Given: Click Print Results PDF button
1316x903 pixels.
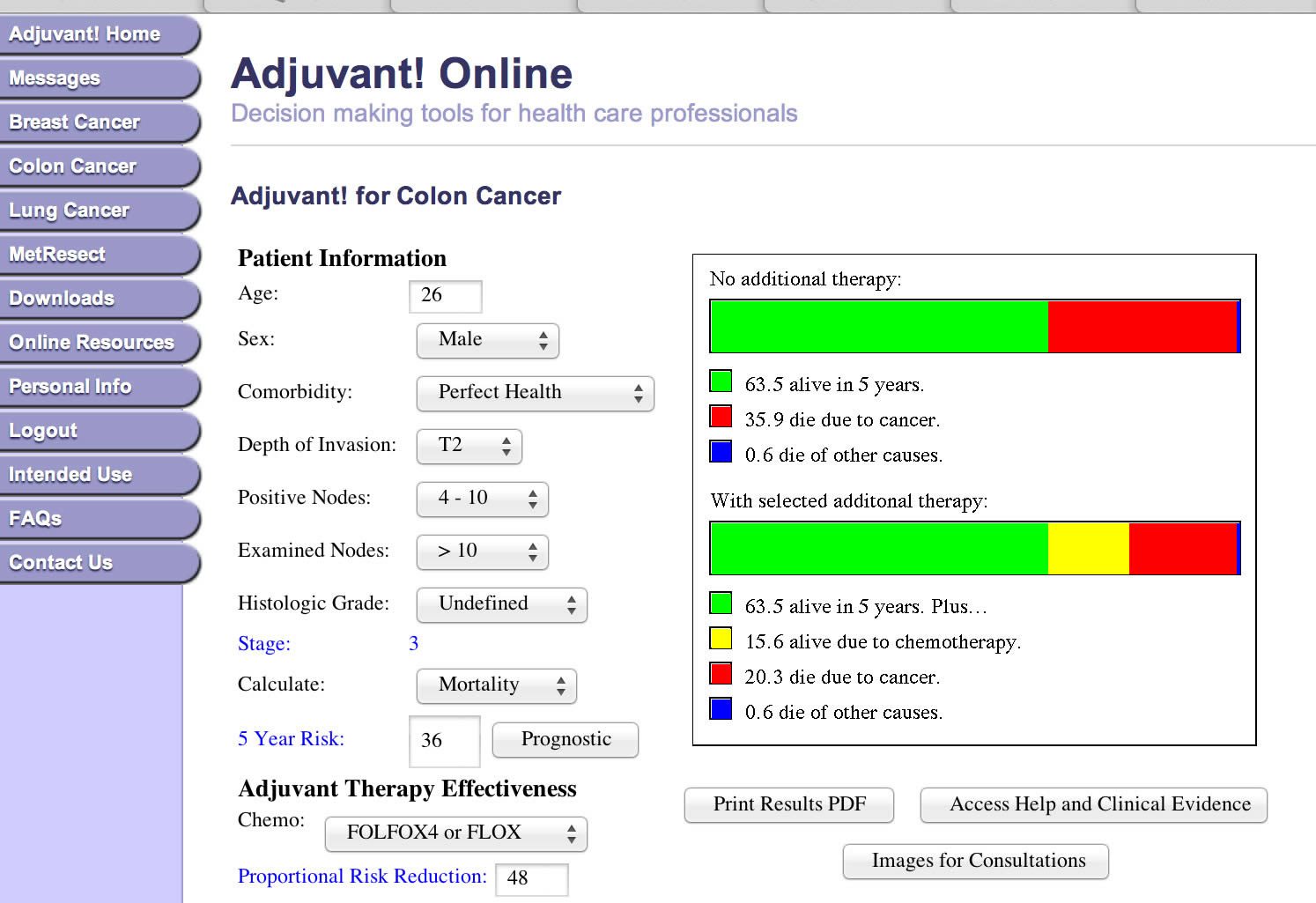Looking at the screenshot, I should [x=789, y=804].
